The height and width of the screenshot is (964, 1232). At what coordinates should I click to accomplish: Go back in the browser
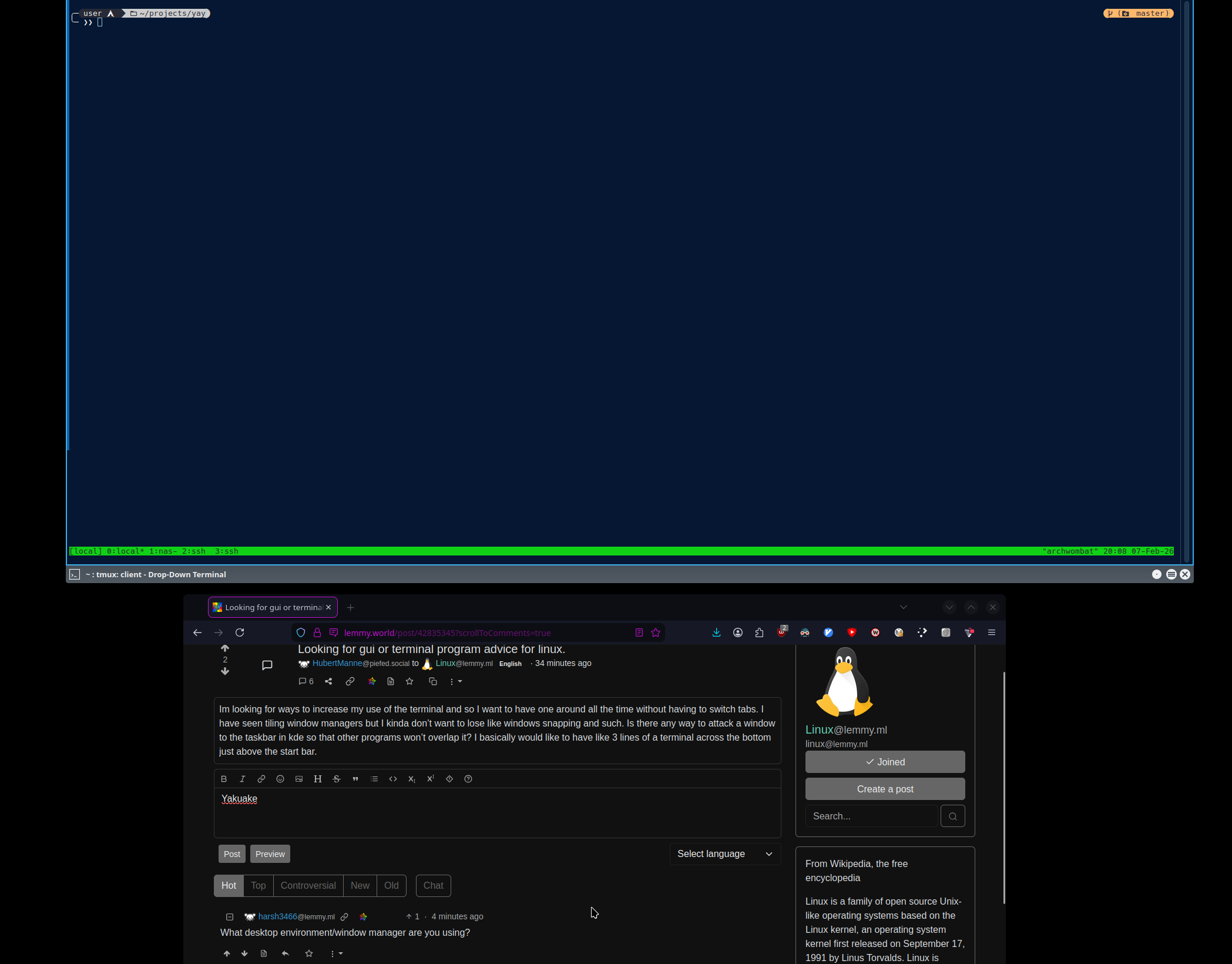click(x=197, y=632)
